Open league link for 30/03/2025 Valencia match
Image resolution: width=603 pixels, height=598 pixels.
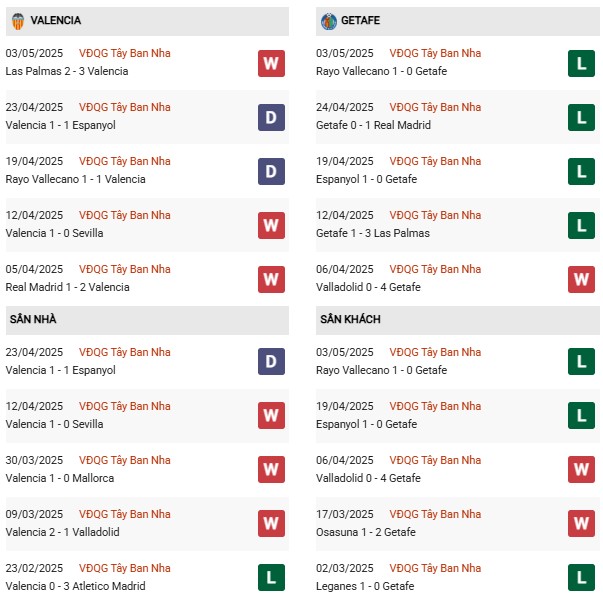pyautogui.click(x=125, y=460)
